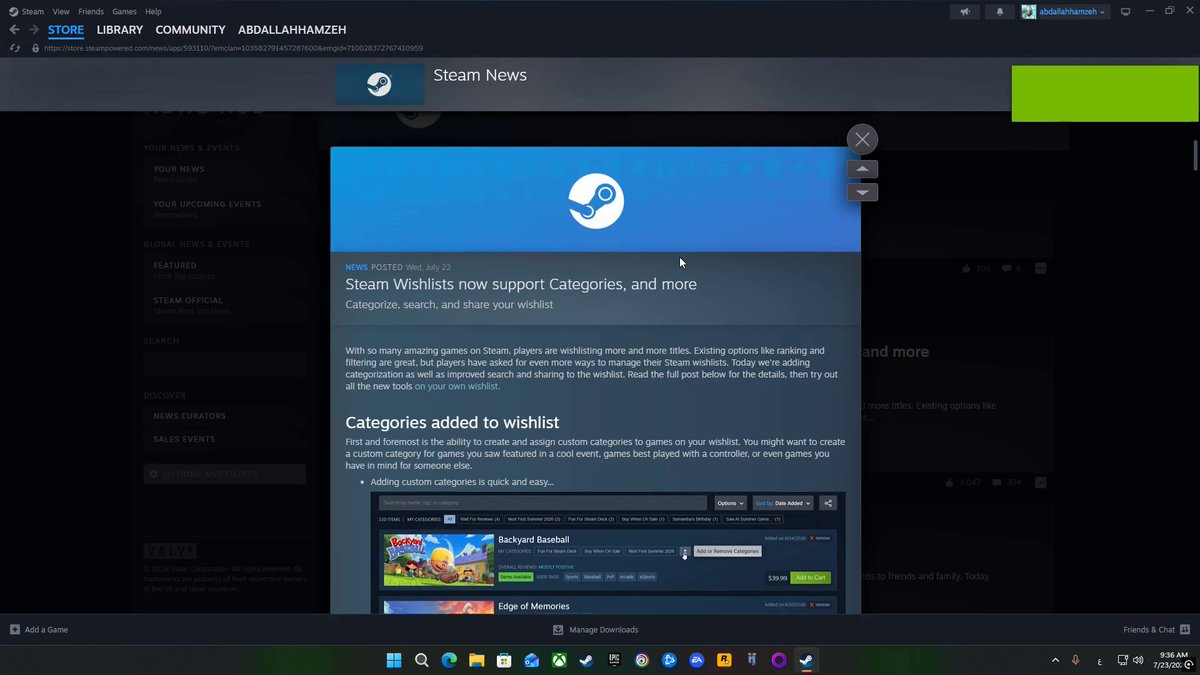Click Add a Game at bottom left
The width and height of the screenshot is (1200, 675).
(39, 630)
